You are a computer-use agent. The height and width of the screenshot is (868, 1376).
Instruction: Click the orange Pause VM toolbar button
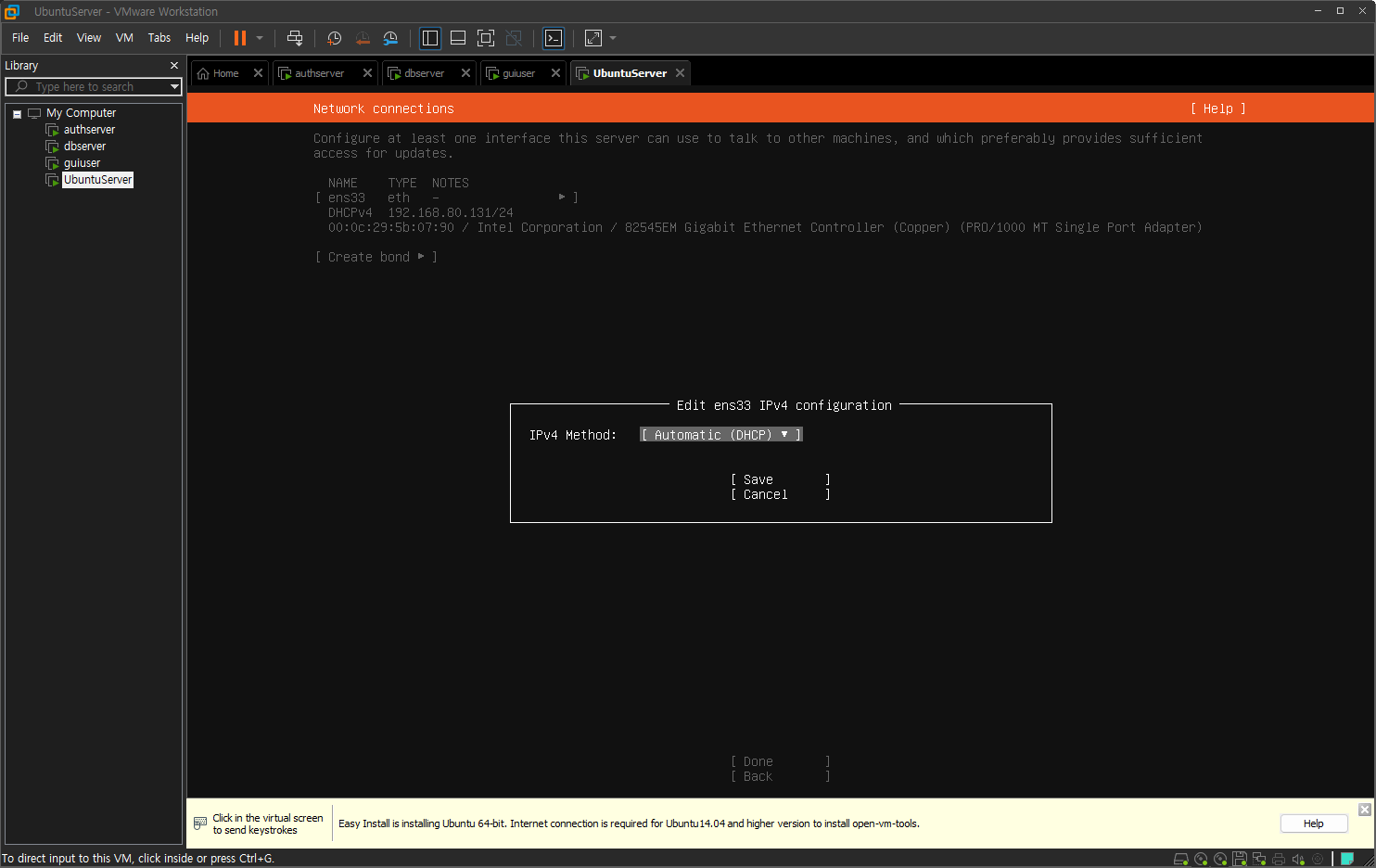click(240, 38)
